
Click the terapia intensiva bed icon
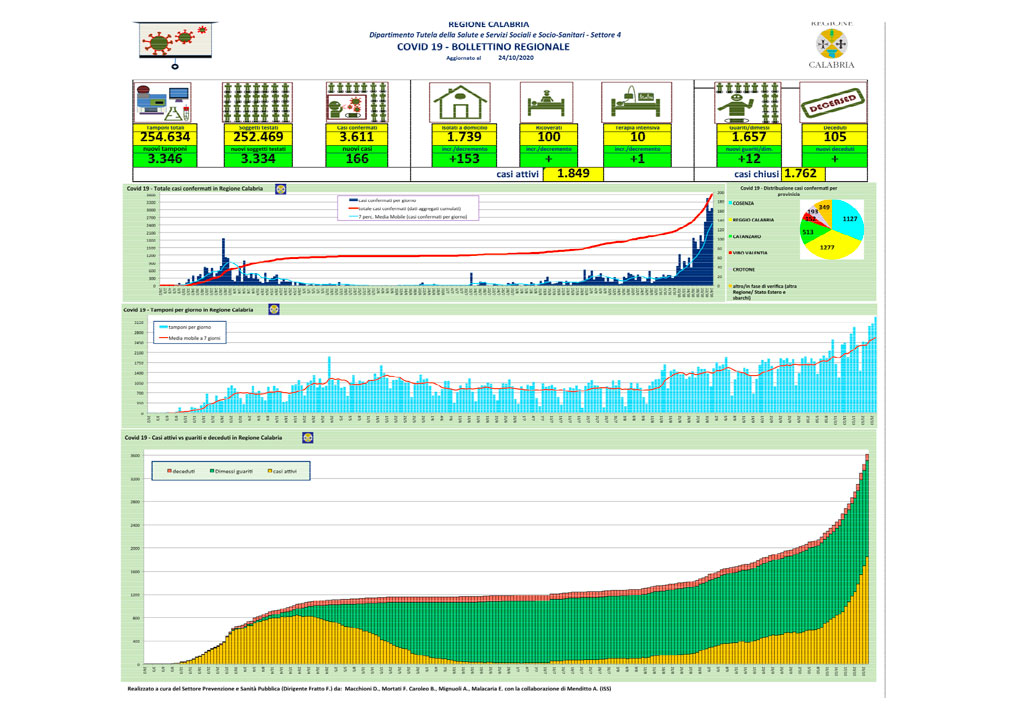tap(637, 103)
